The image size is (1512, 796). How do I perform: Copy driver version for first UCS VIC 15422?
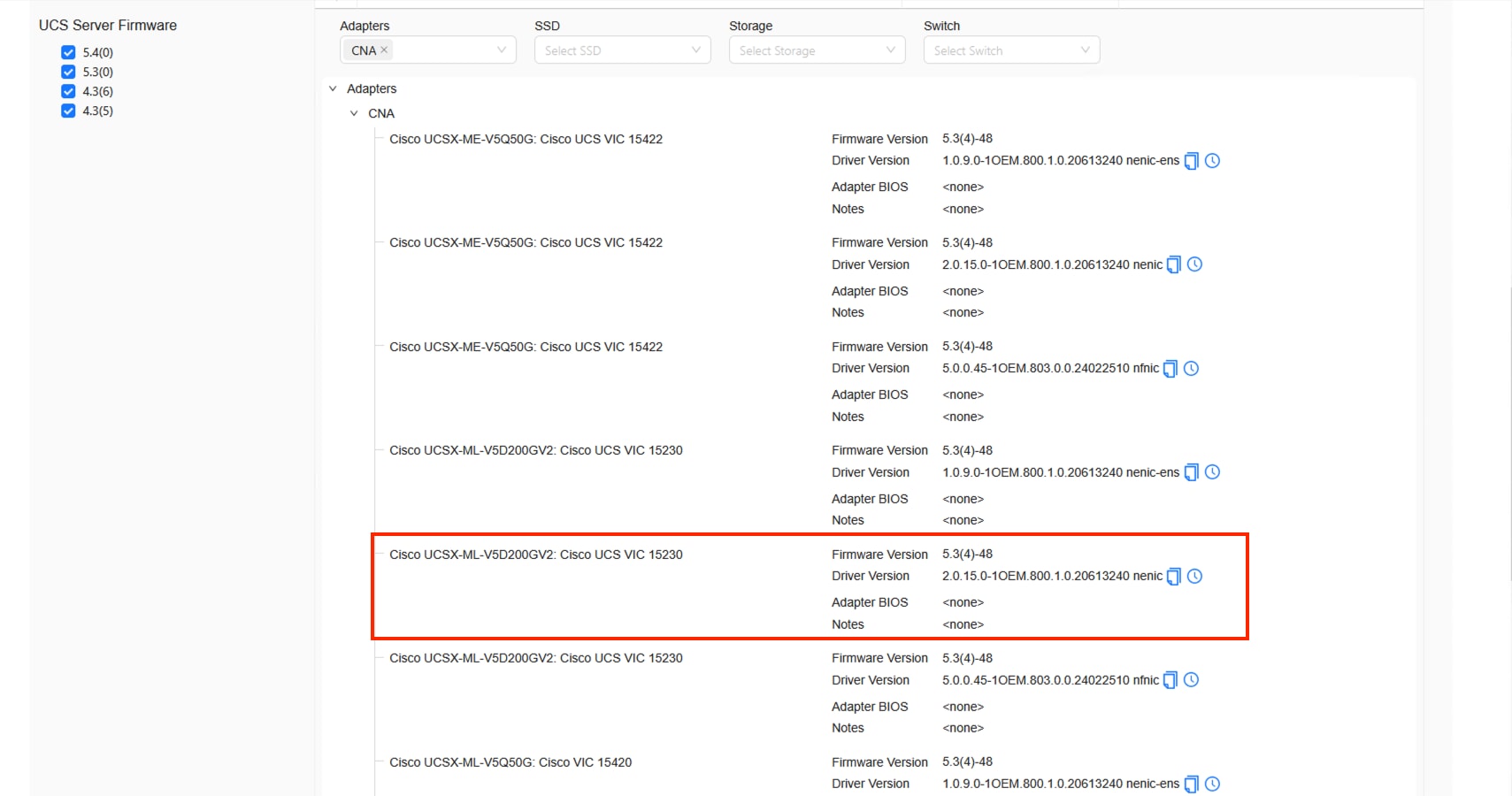[x=1190, y=161]
